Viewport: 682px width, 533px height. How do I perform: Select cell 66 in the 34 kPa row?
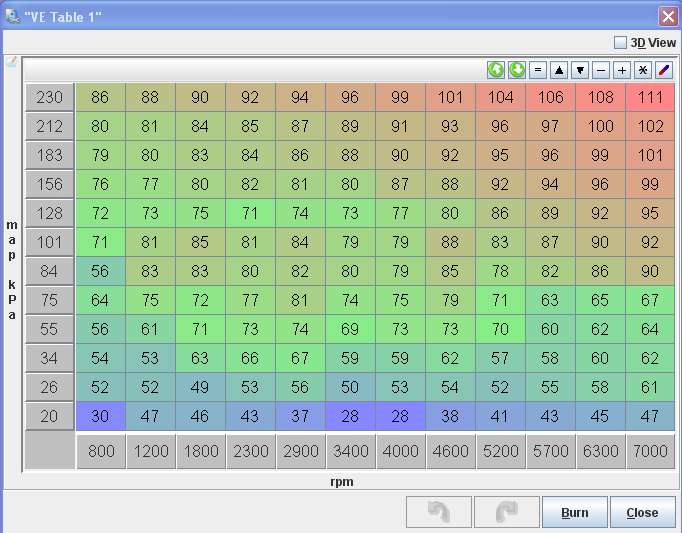(x=250, y=358)
